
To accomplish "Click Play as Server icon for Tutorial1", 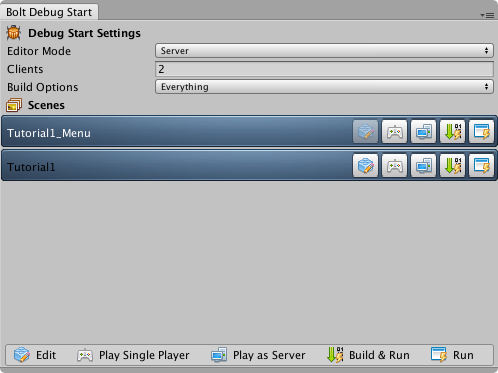I will 423,165.
